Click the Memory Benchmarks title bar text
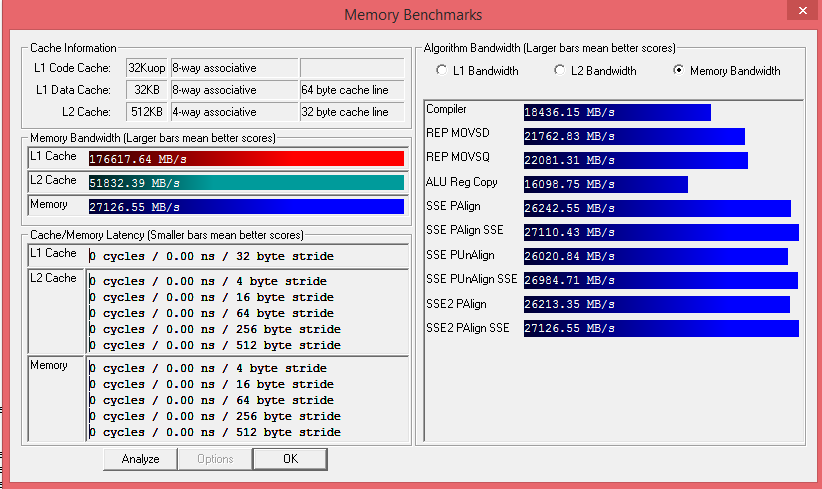Image resolution: width=822 pixels, height=489 pixels. 413,15
